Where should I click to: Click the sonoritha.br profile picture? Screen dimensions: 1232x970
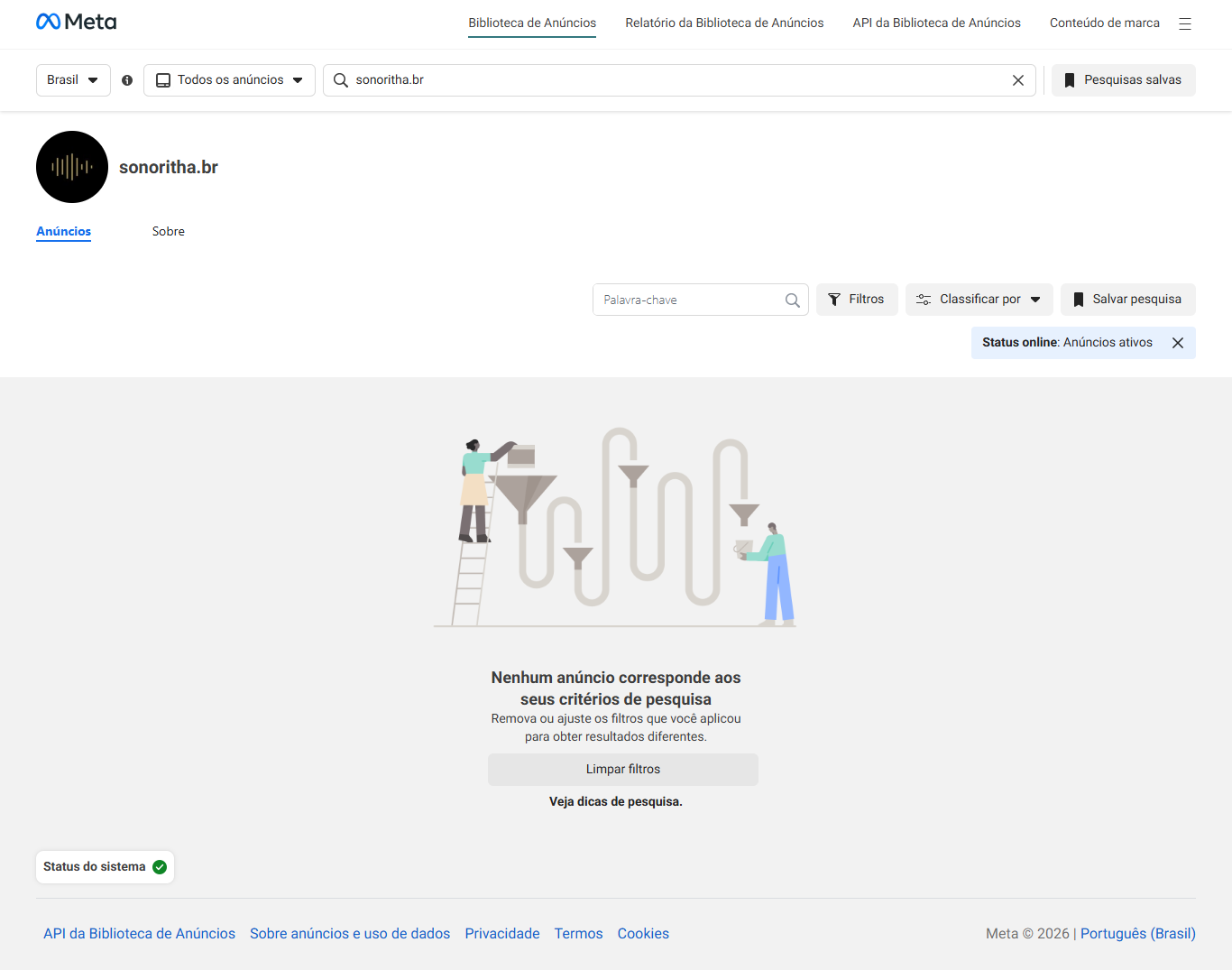tap(72, 167)
